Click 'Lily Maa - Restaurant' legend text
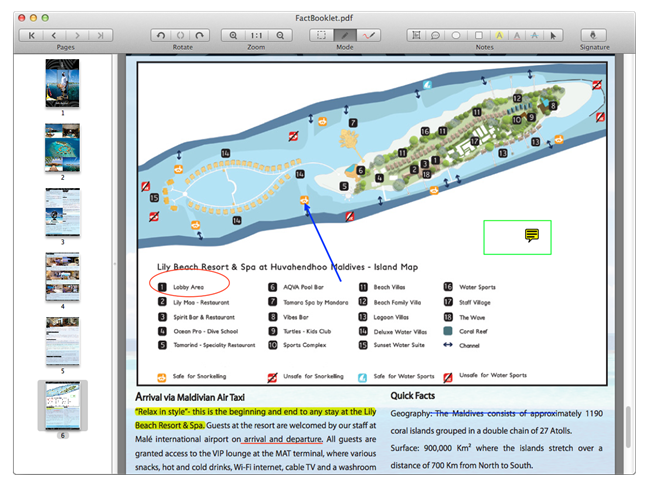650x488 pixels. point(201,302)
